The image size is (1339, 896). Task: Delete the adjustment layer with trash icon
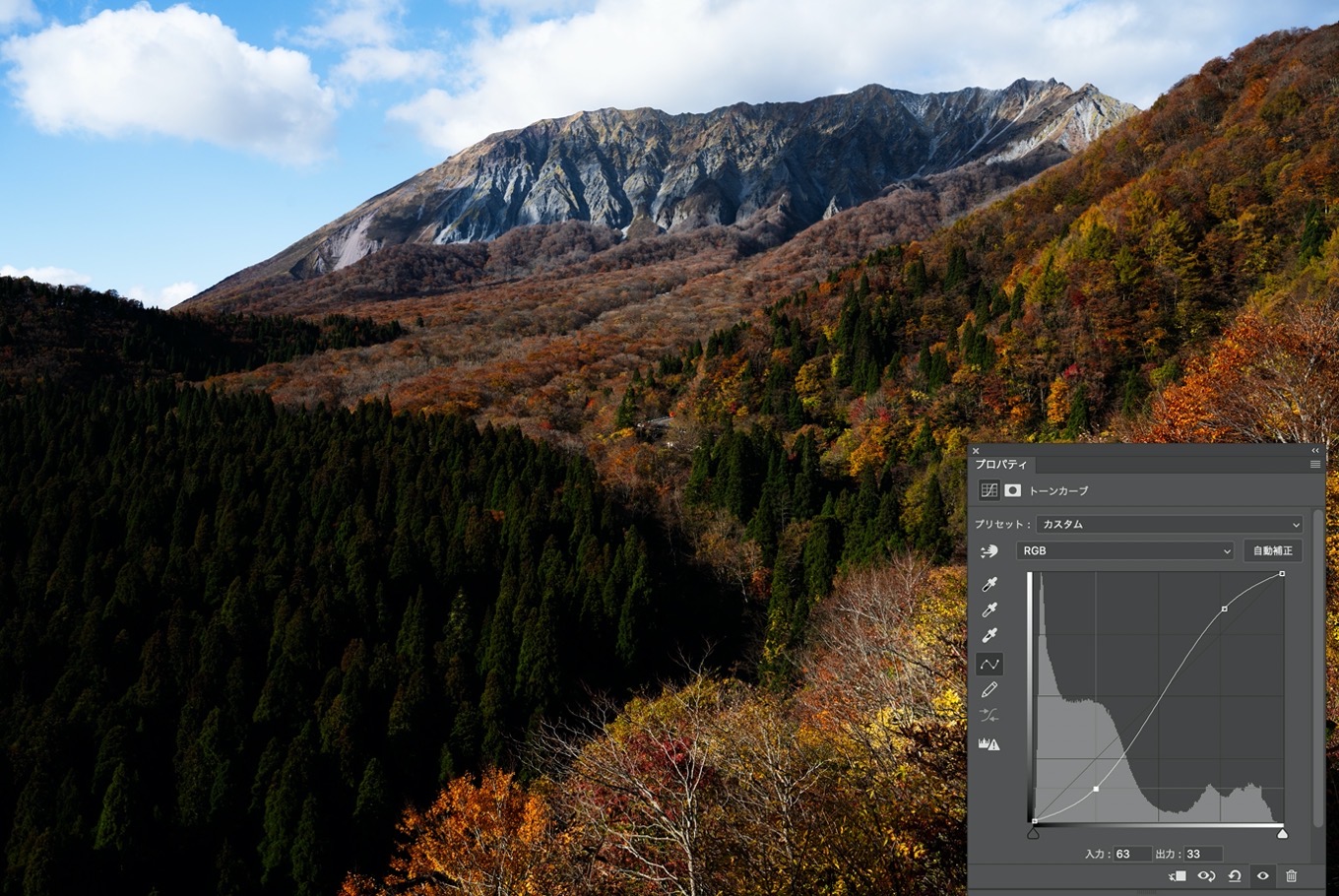pos(1292,875)
